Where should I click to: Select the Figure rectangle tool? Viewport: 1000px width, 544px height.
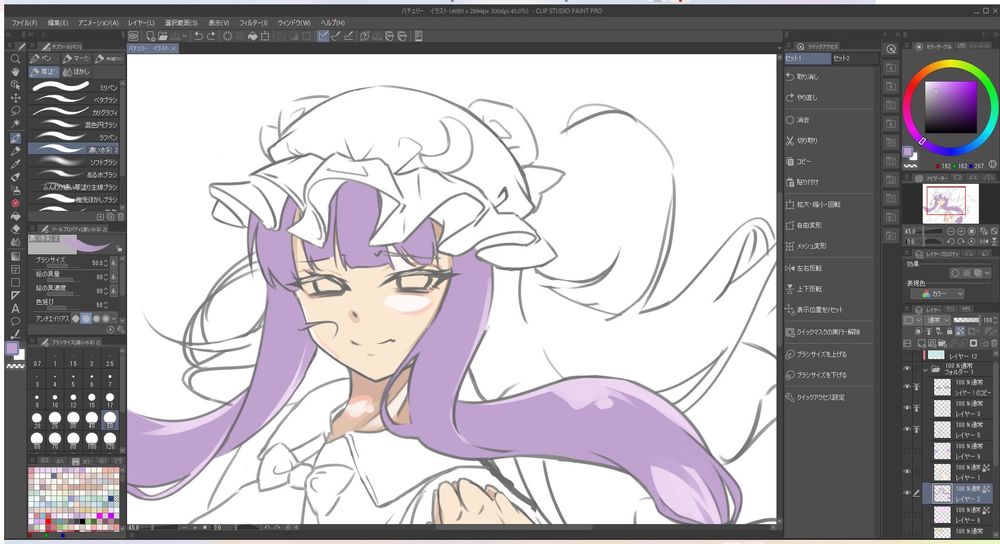coord(15,282)
